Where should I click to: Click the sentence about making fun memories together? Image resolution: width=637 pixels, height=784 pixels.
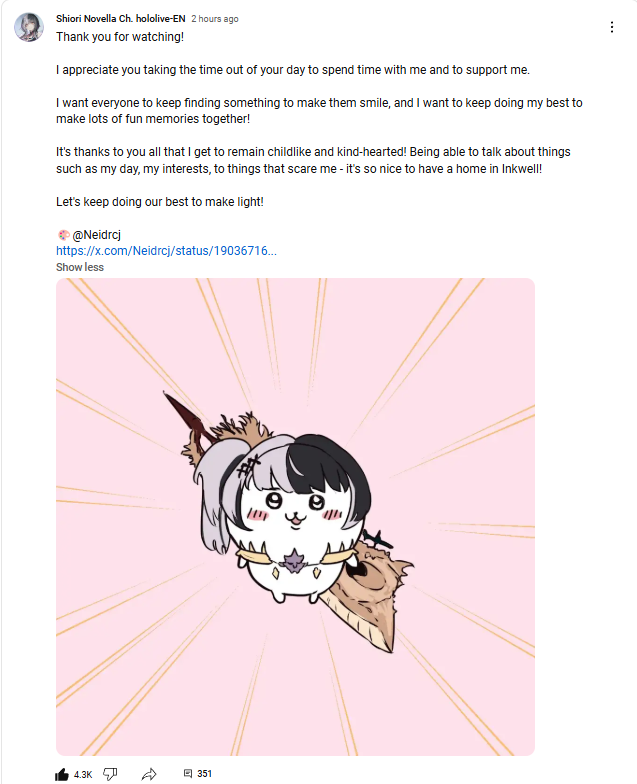[x=319, y=110]
